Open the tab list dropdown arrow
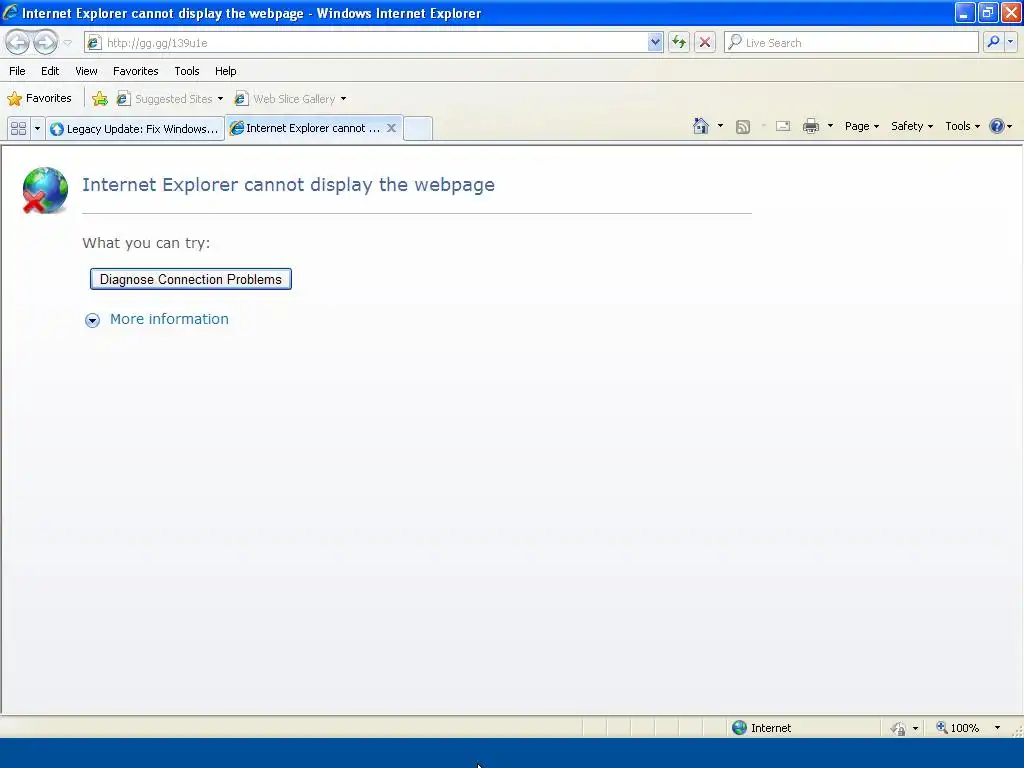Screen dimensions: 1024x768 [37, 128]
